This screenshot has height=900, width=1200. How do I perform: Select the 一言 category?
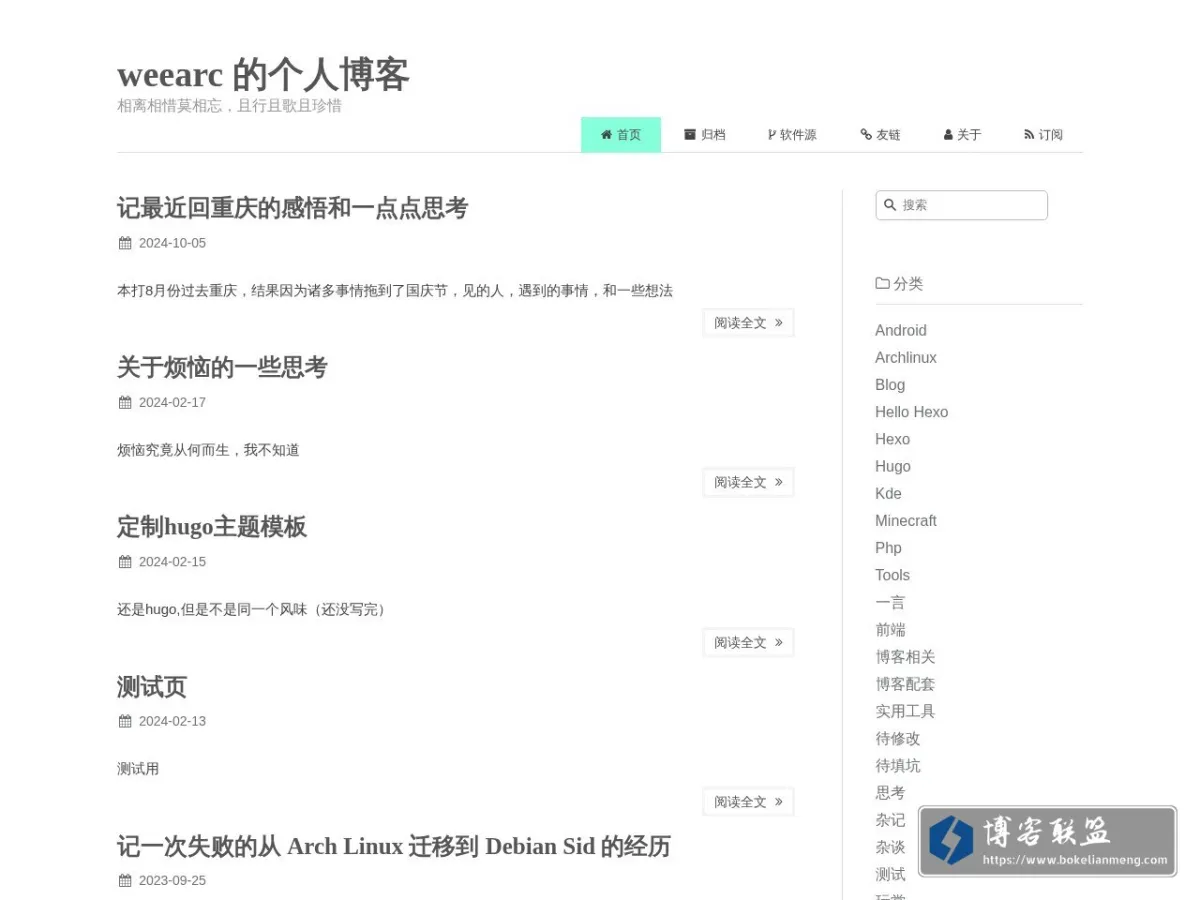(x=890, y=602)
